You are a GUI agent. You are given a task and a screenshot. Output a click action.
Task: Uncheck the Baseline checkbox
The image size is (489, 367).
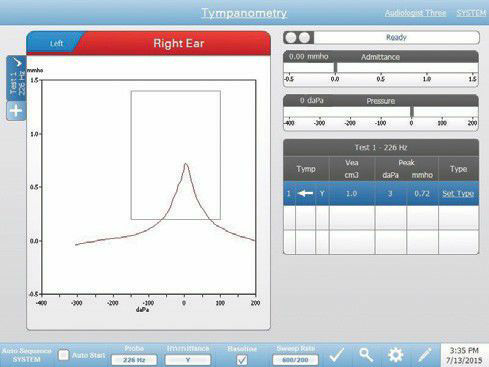242,360
